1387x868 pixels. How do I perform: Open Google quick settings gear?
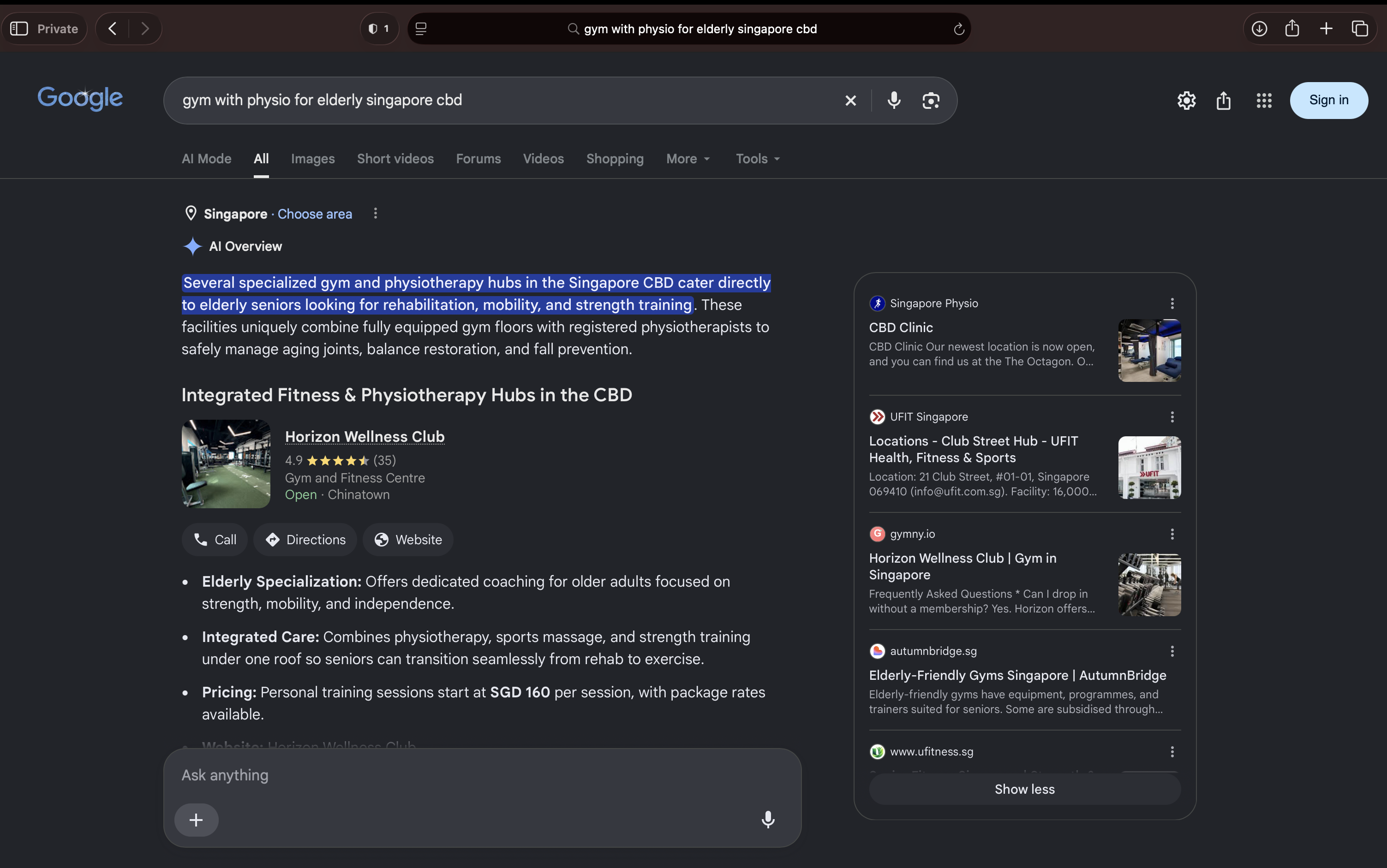1187,101
